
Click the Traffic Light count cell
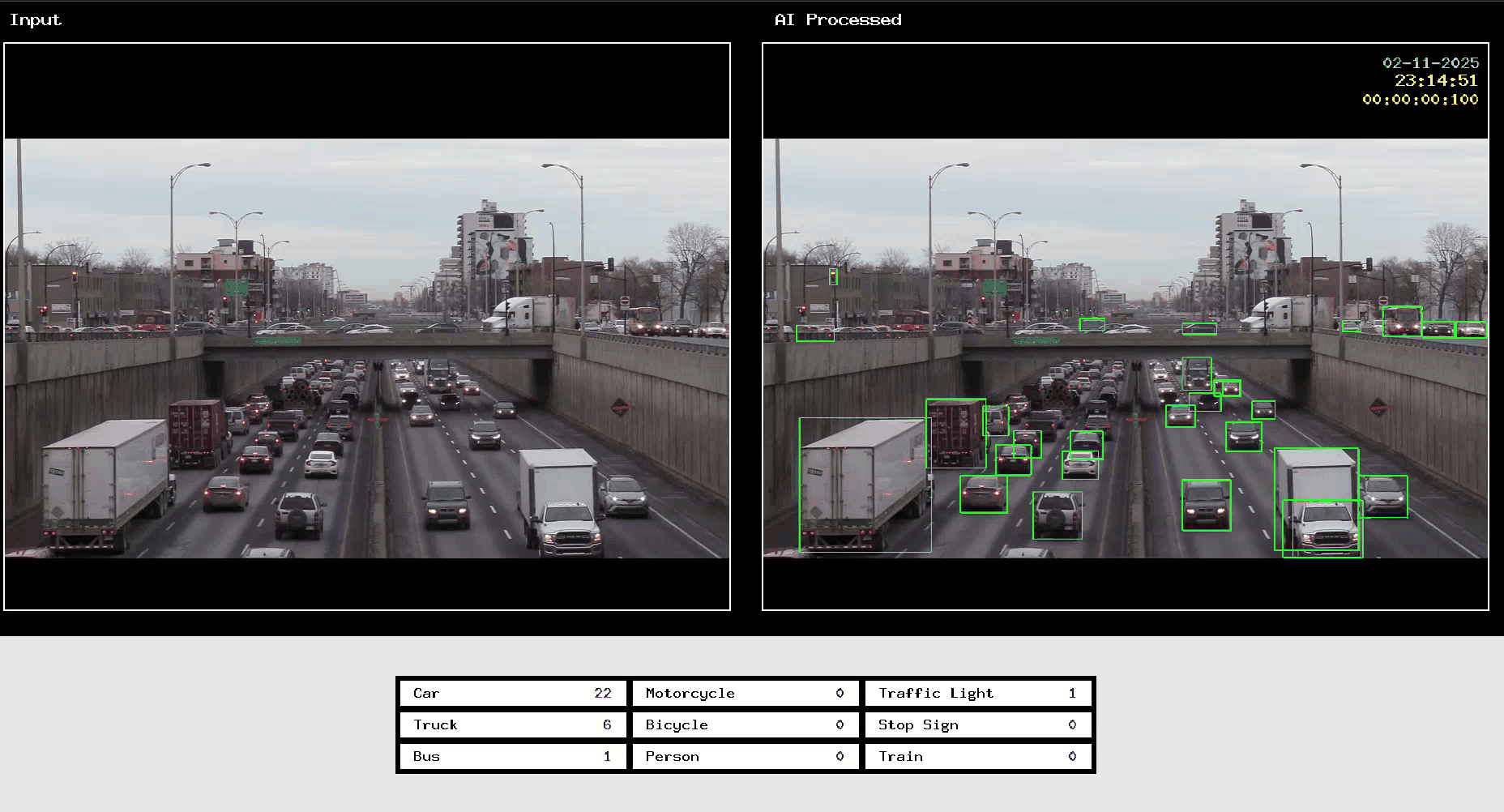978,693
